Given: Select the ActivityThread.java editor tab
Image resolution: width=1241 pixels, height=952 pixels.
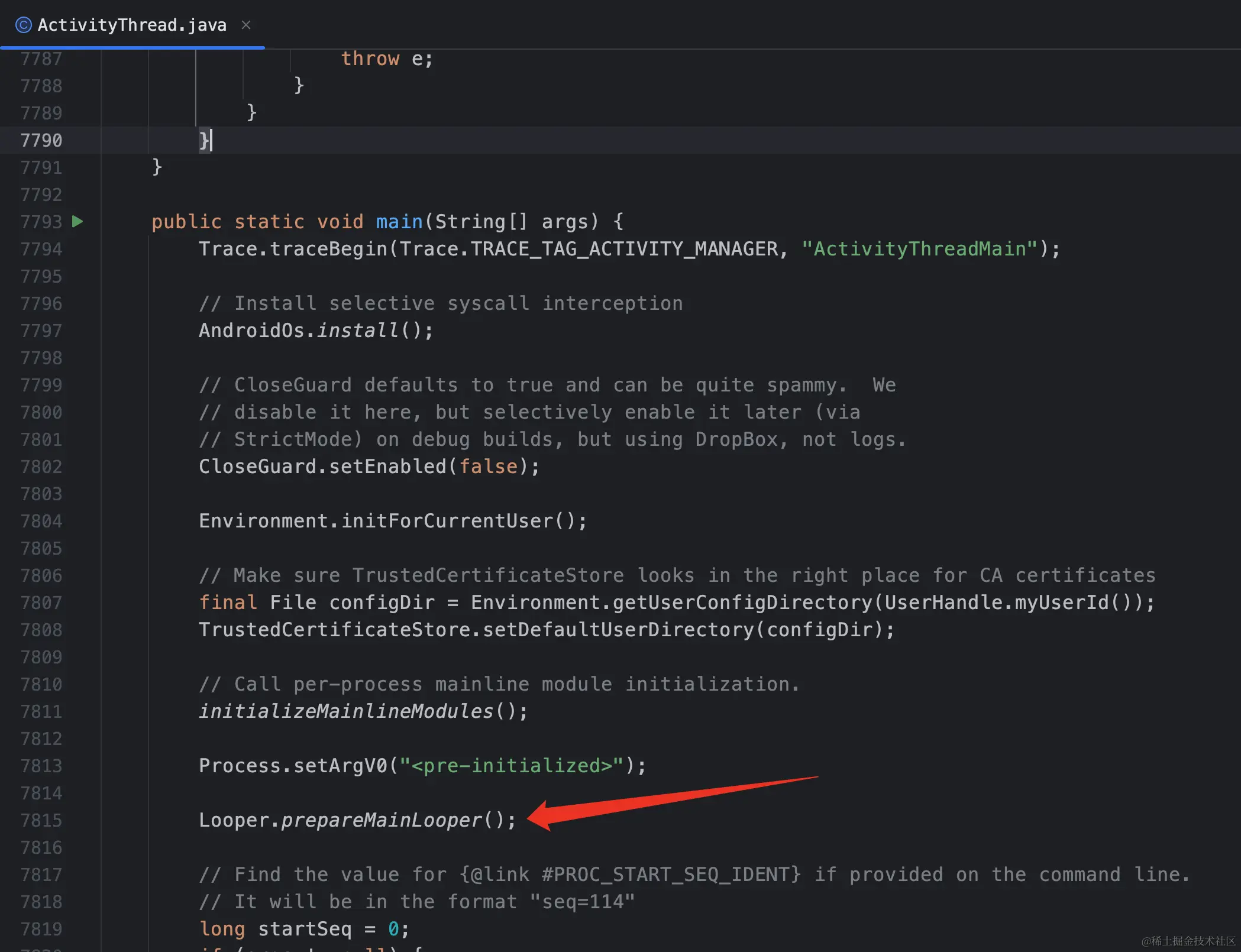Looking at the screenshot, I should click(132, 25).
